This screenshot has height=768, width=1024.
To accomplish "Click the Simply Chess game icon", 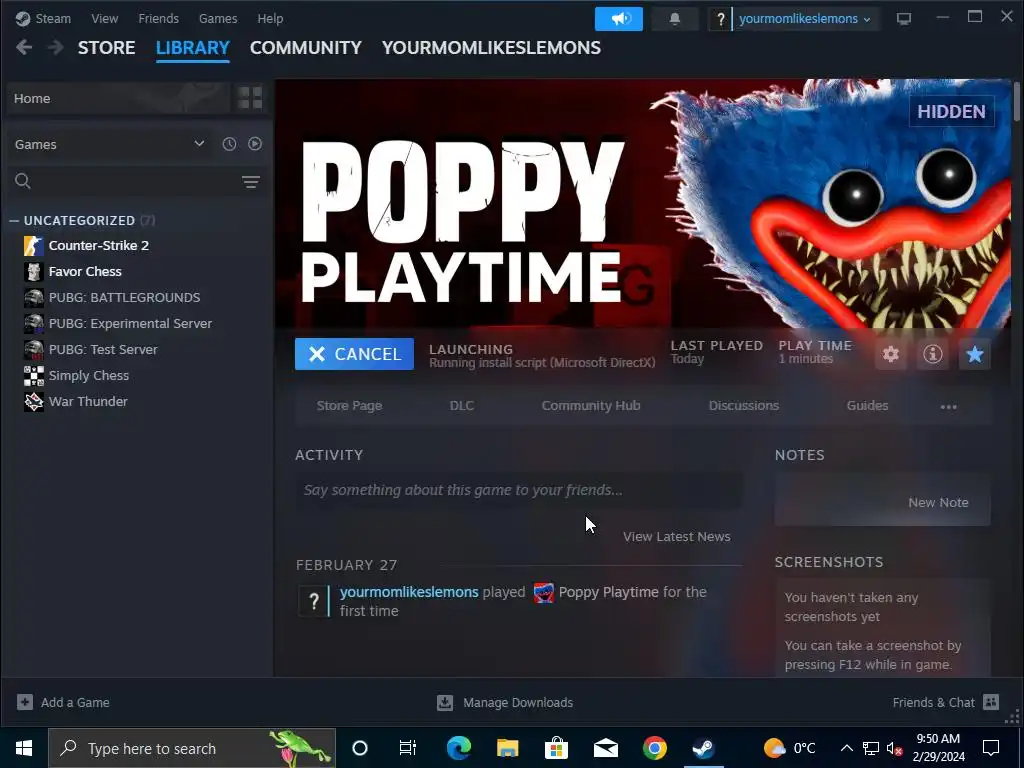I will point(34,376).
